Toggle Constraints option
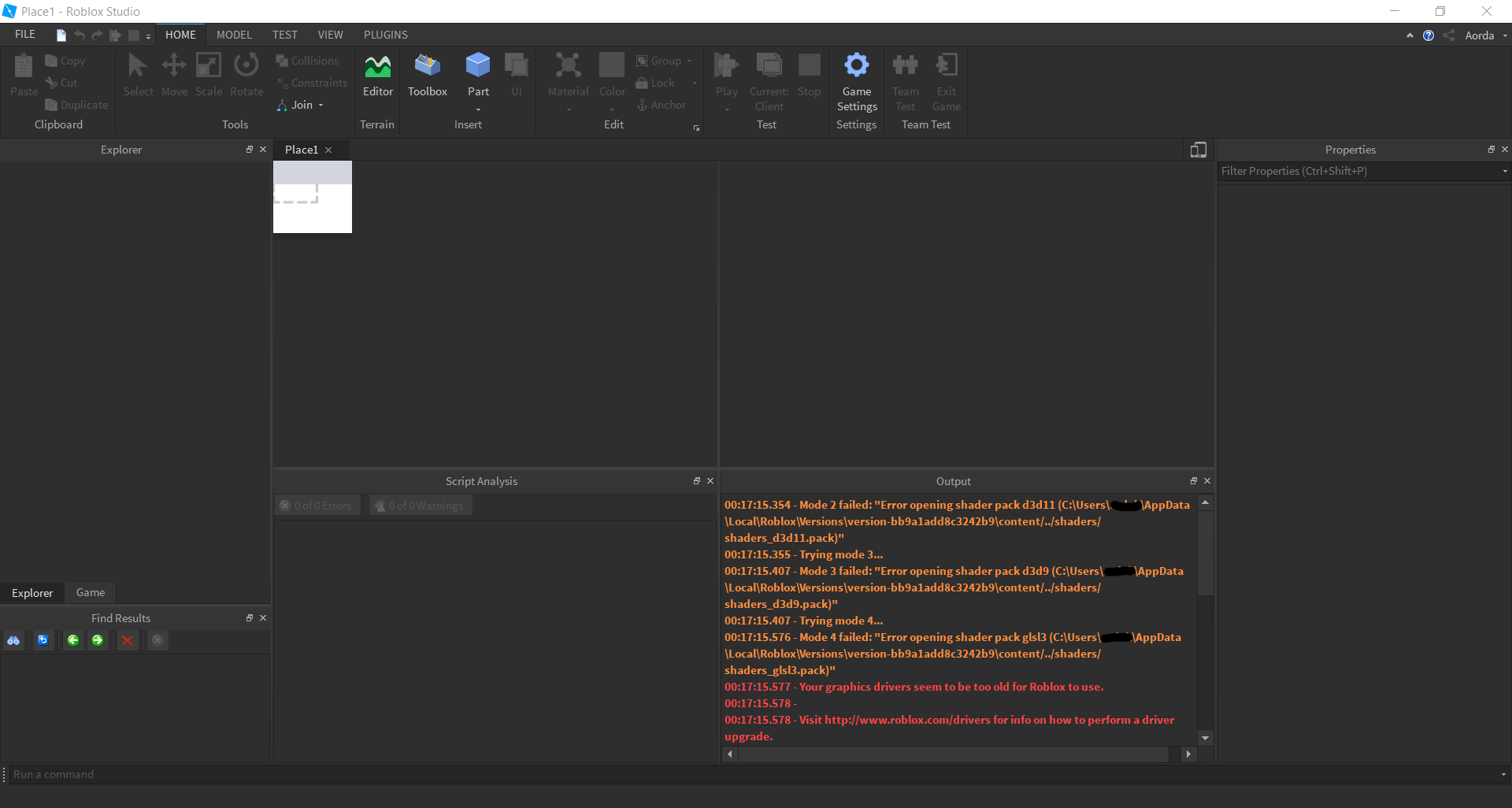 (x=312, y=83)
